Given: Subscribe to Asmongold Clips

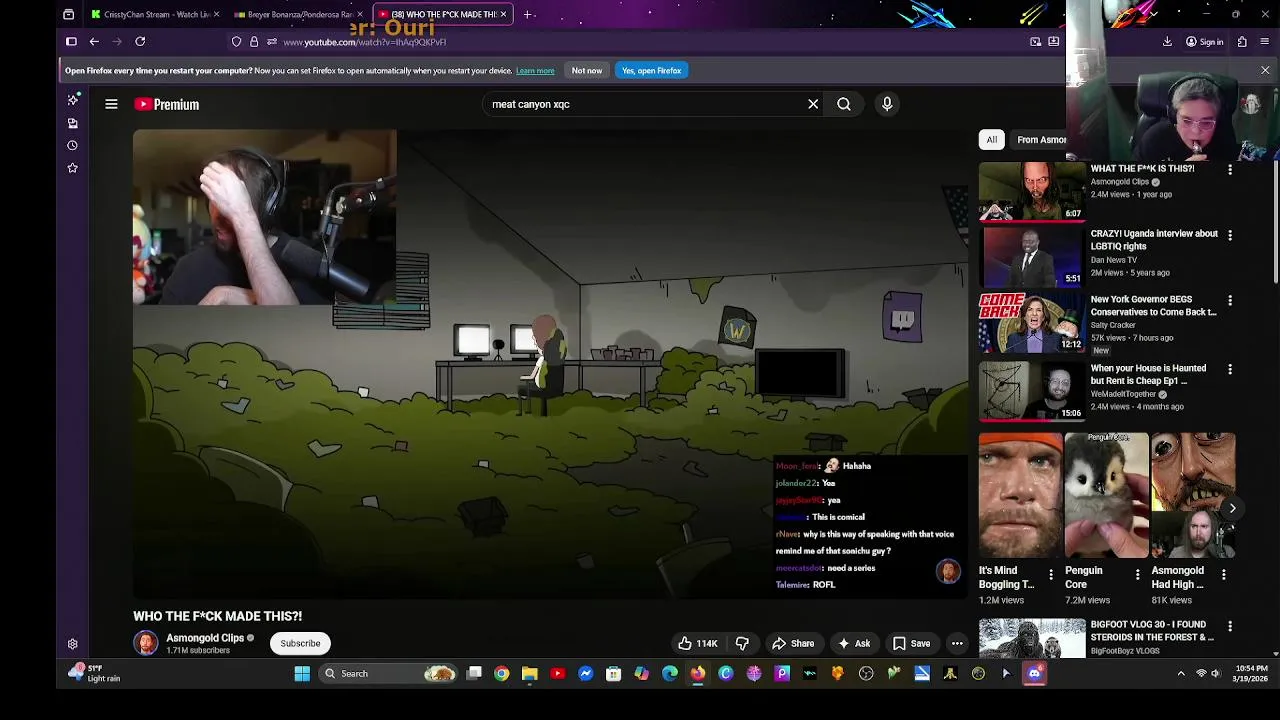Looking at the screenshot, I should [300, 644].
